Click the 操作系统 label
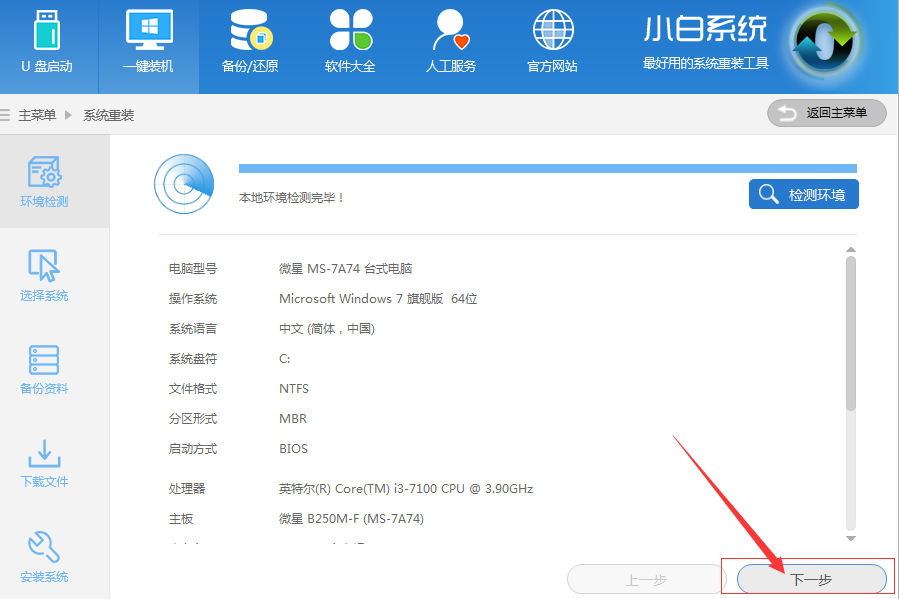 coord(193,299)
